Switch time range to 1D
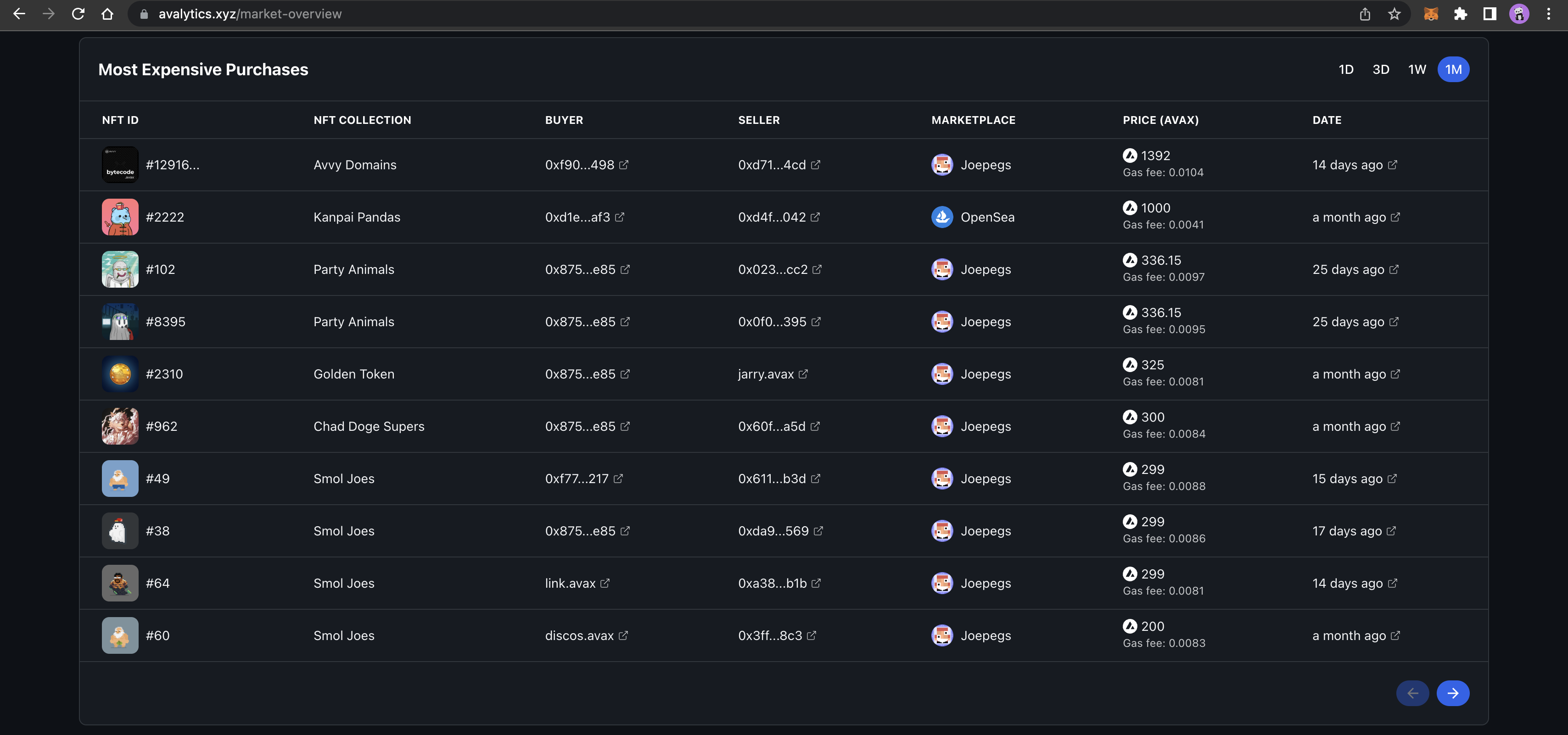 pos(1346,69)
